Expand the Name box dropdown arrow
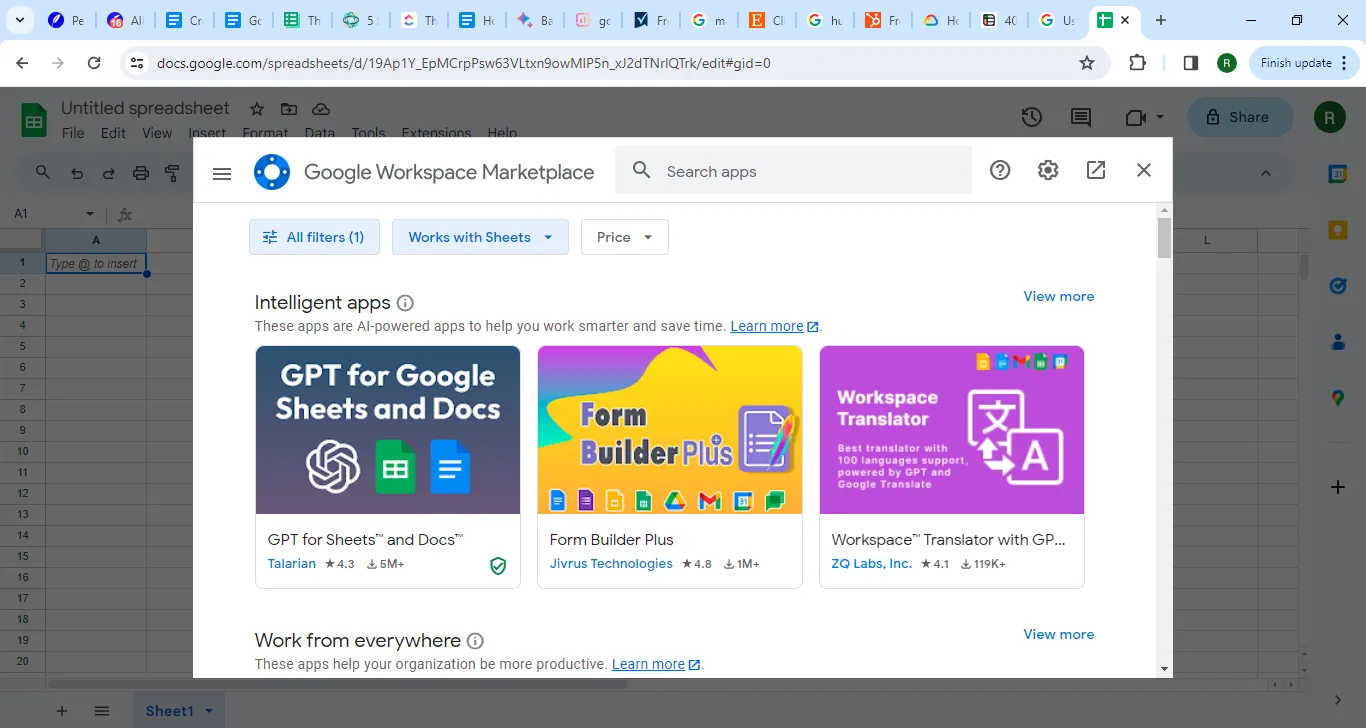The image size is (1366, 728). click(x=90, y=214)
